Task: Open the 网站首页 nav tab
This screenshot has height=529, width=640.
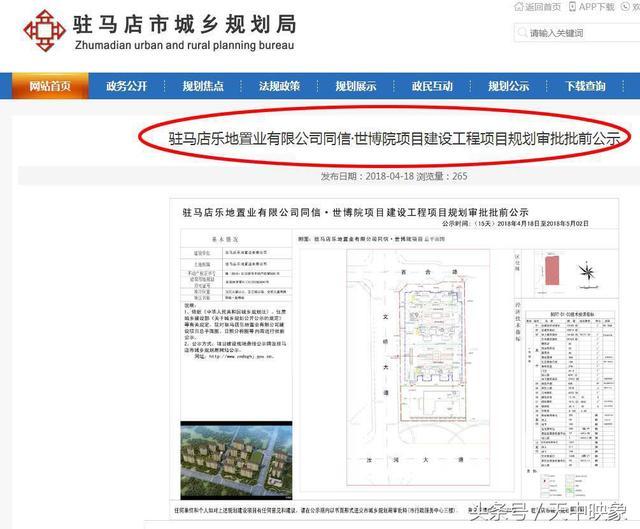Action: click(50, 86)
